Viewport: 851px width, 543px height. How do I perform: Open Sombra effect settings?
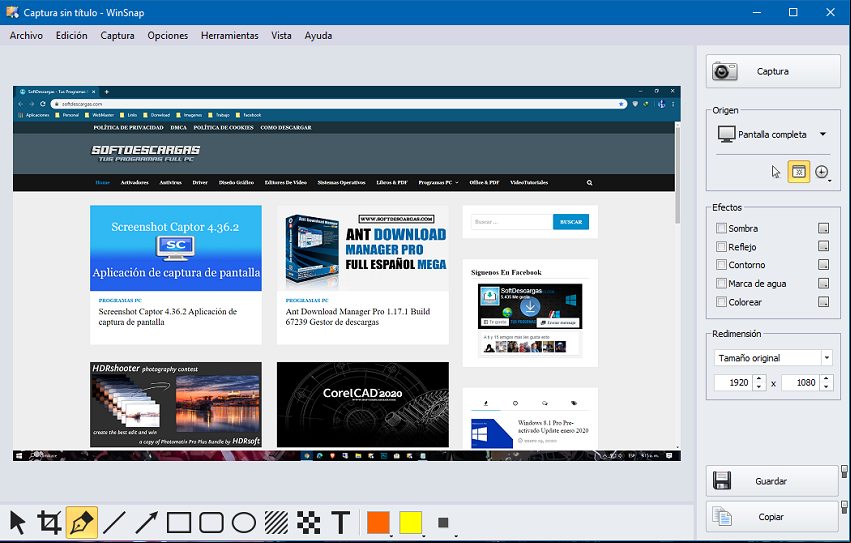point(823,228)
